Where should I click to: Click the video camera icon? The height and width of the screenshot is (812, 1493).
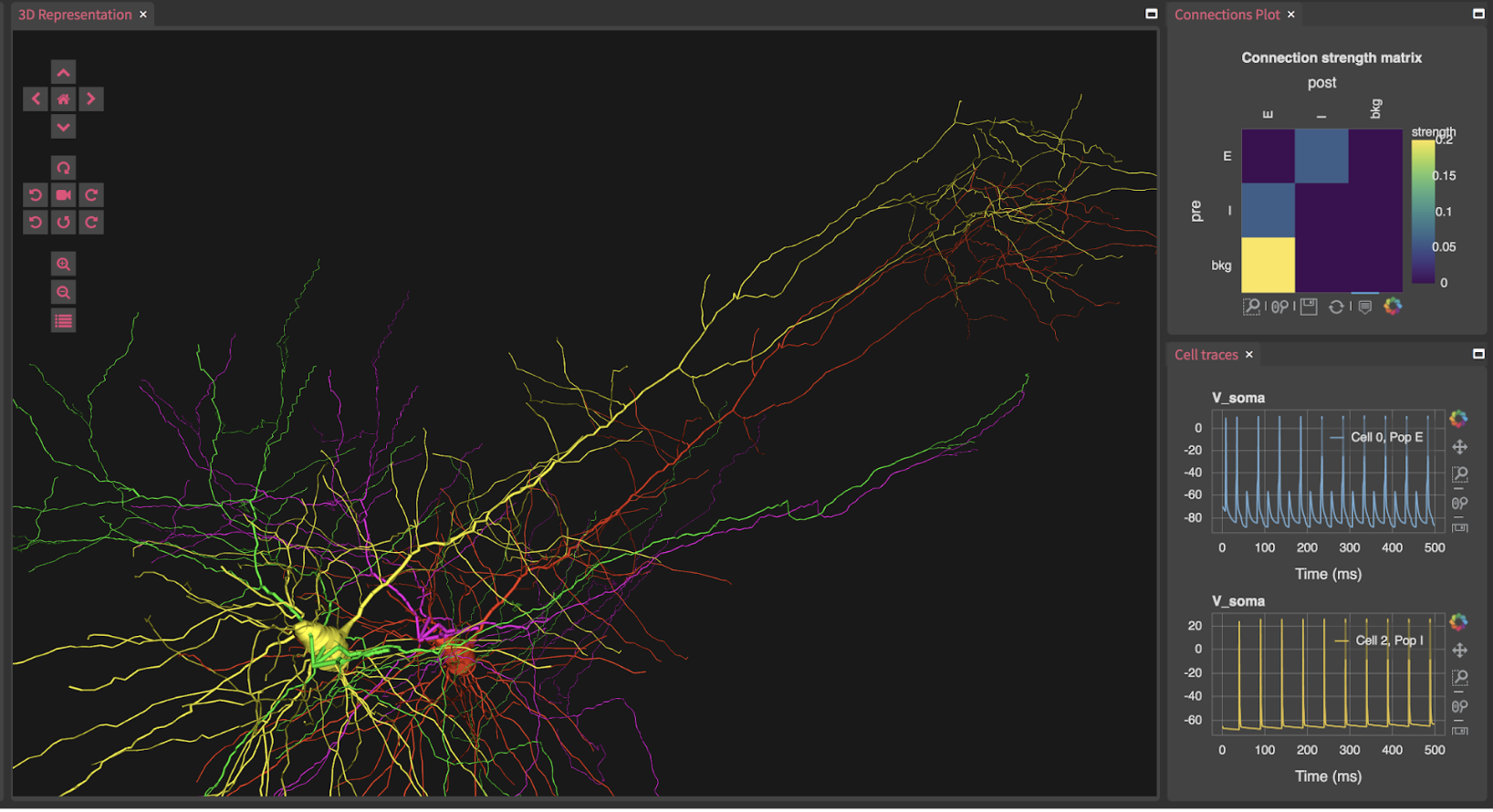point(63,195)
